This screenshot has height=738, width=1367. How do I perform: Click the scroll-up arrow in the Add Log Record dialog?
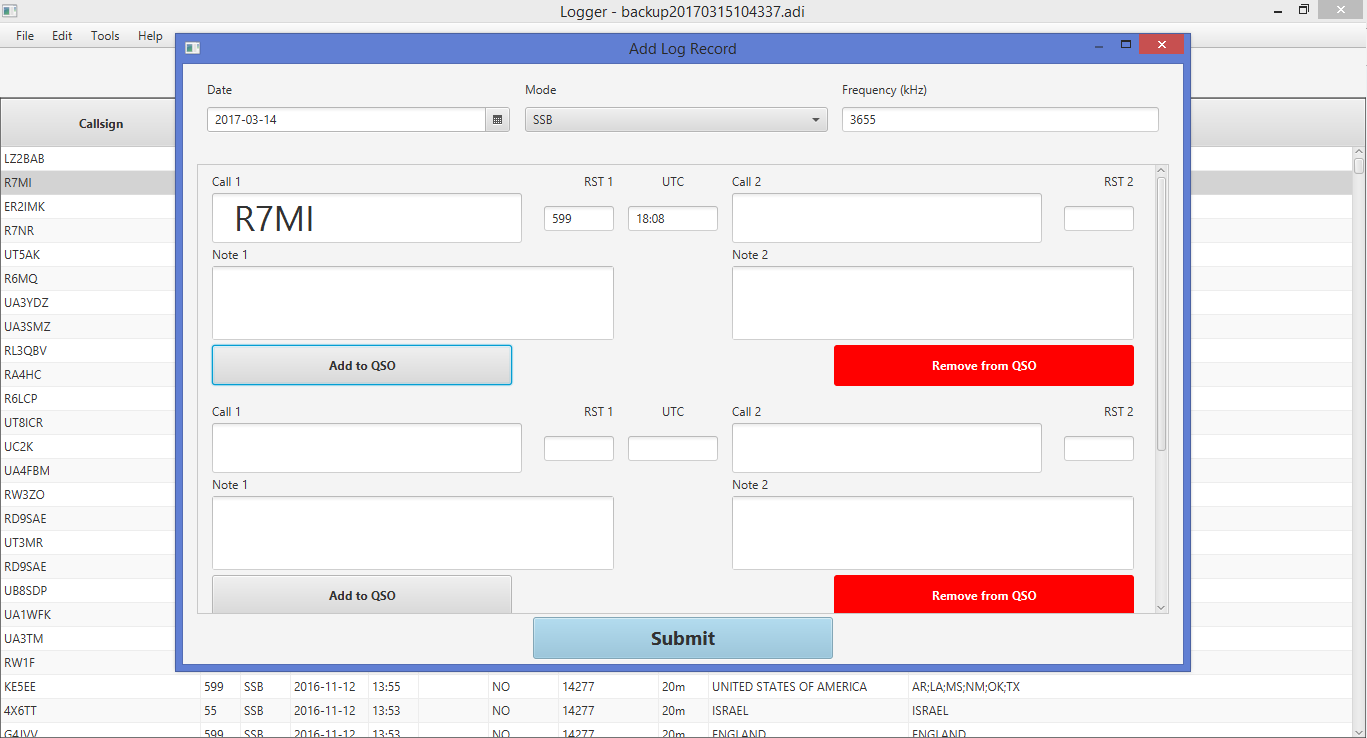pyautogui.click(x=1161, y=171)
